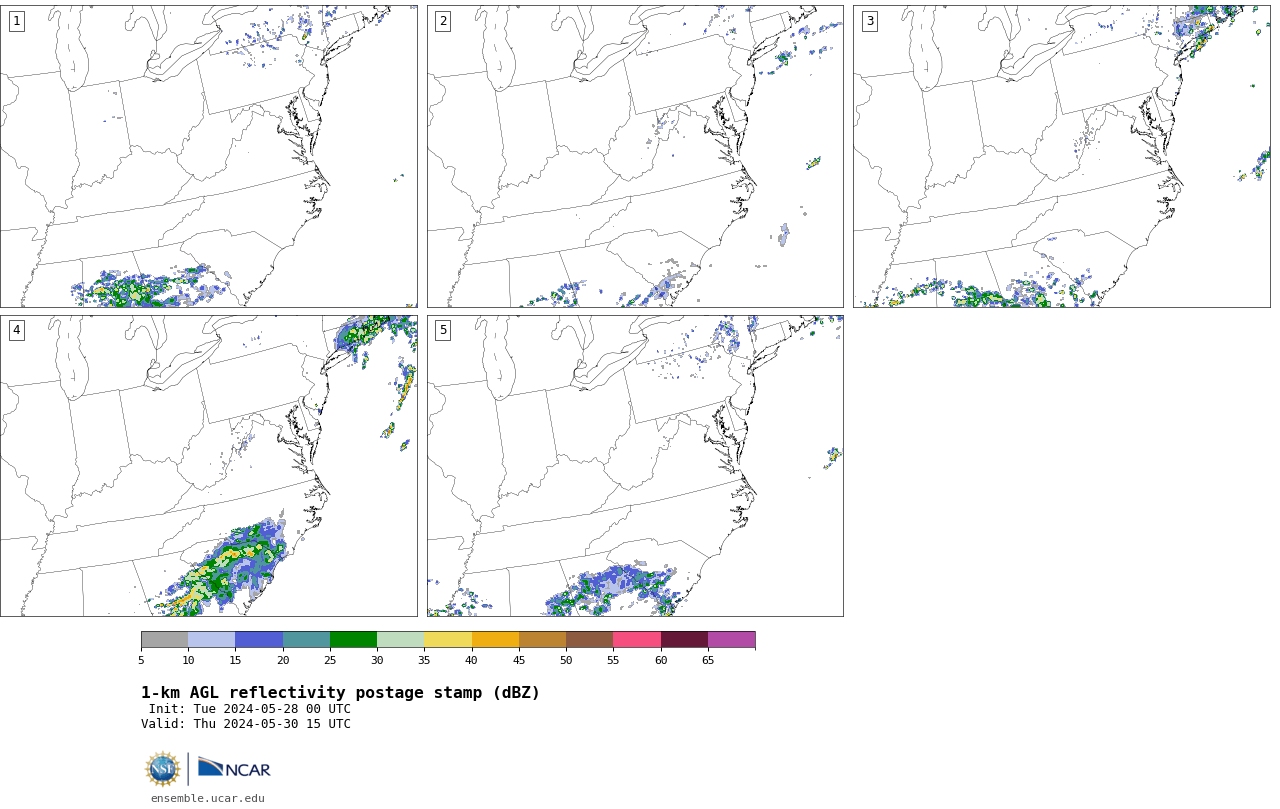Click the colorbar tick label 35
Image resolution: width=1280 pixels, height=809 pixels.
[x=424, y=660]
